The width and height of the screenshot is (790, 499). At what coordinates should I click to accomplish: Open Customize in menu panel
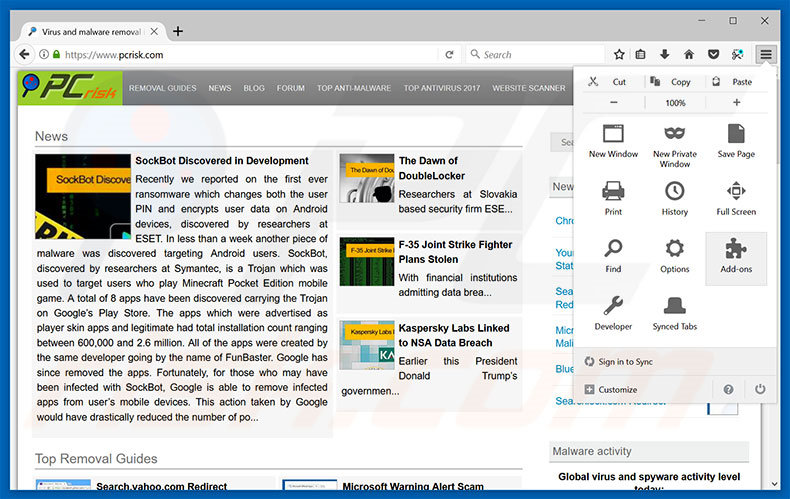(611, 390)
